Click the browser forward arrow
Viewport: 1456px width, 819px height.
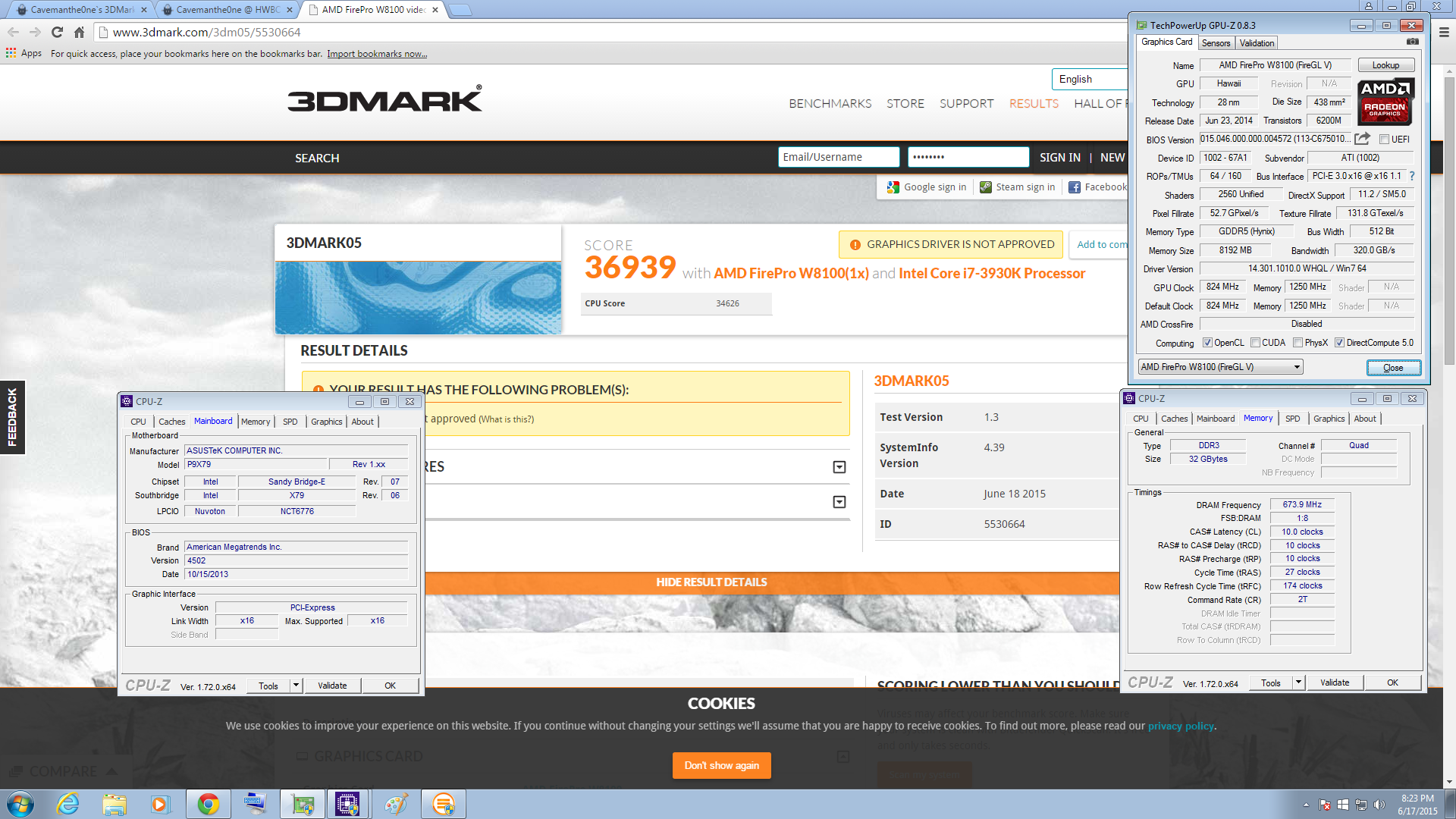(35, 32)
